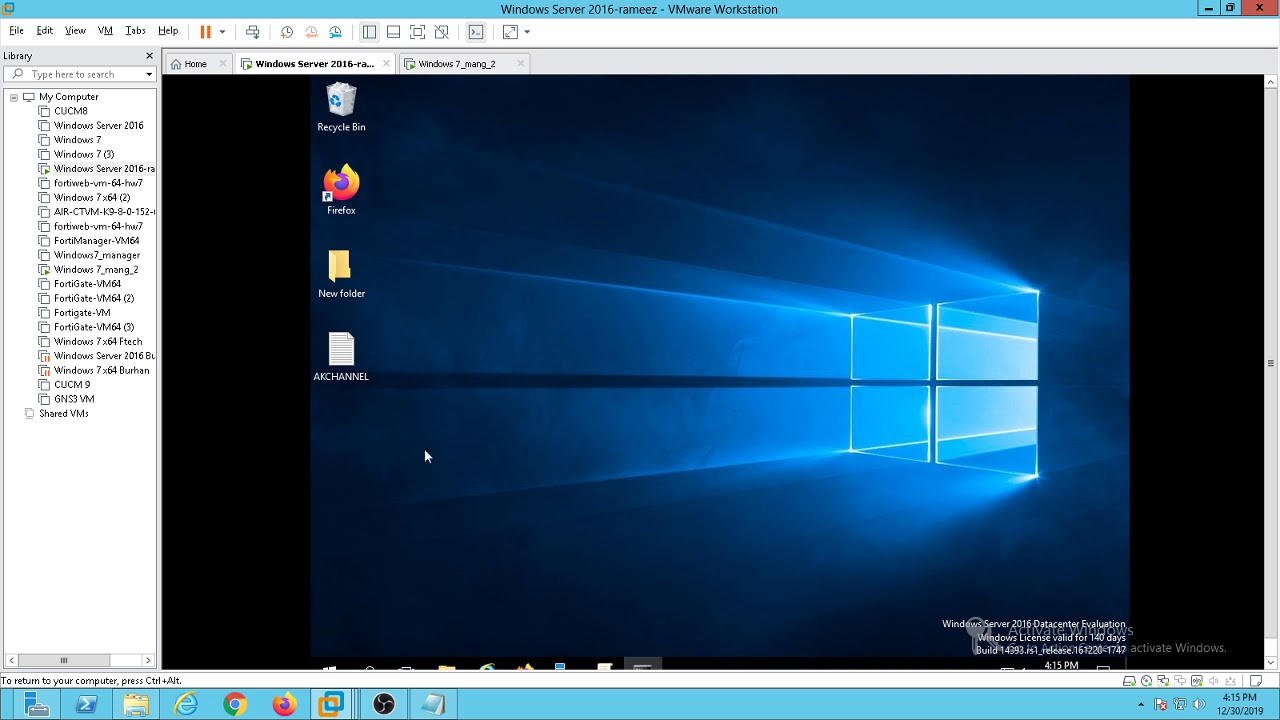Open the Edit menu
Screen dimensions: 1280x720
coord(45,31)
